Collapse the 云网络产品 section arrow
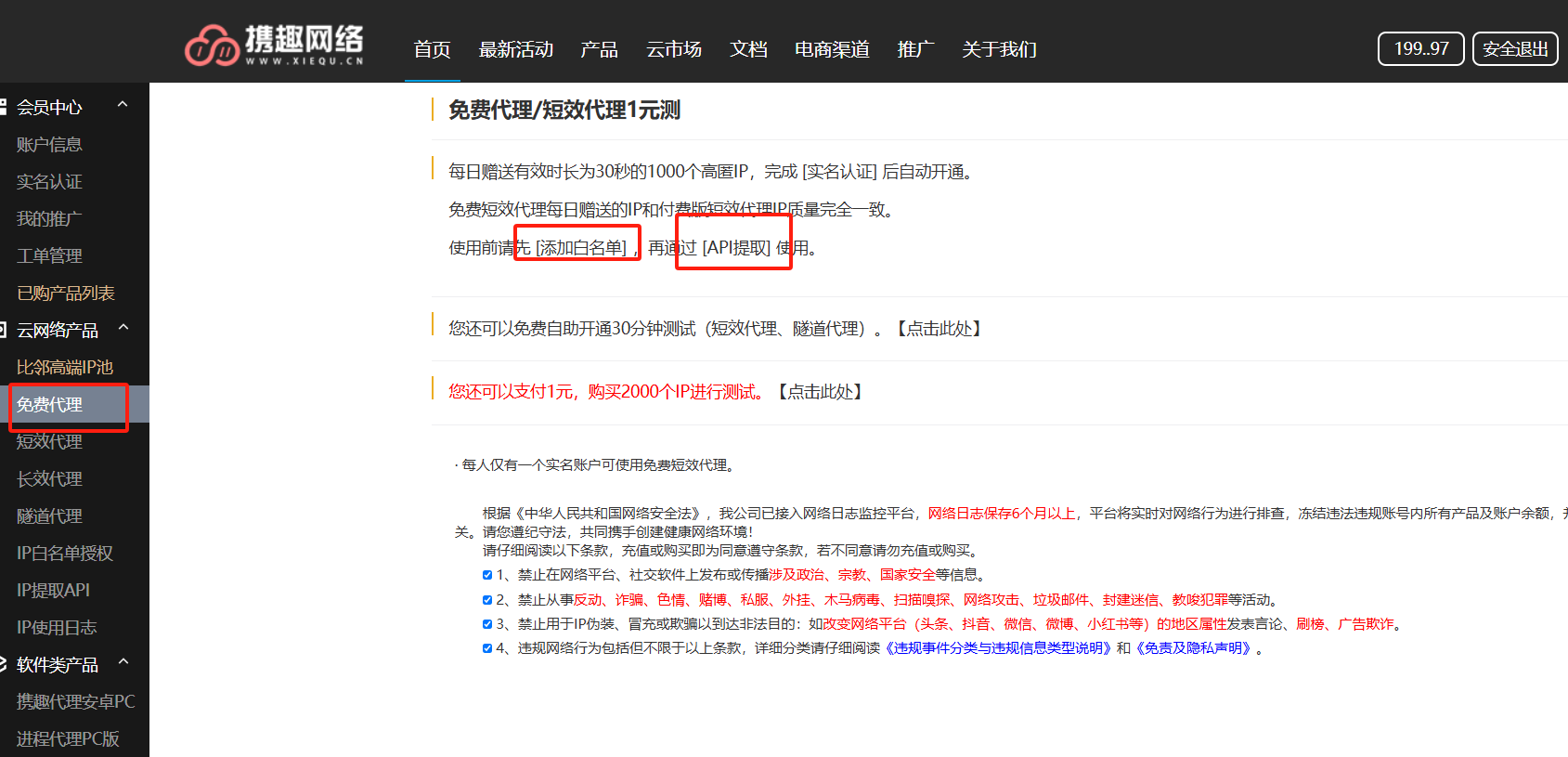Image resolution: width=1568 pixels, height=757 pixels. [123, 328]
